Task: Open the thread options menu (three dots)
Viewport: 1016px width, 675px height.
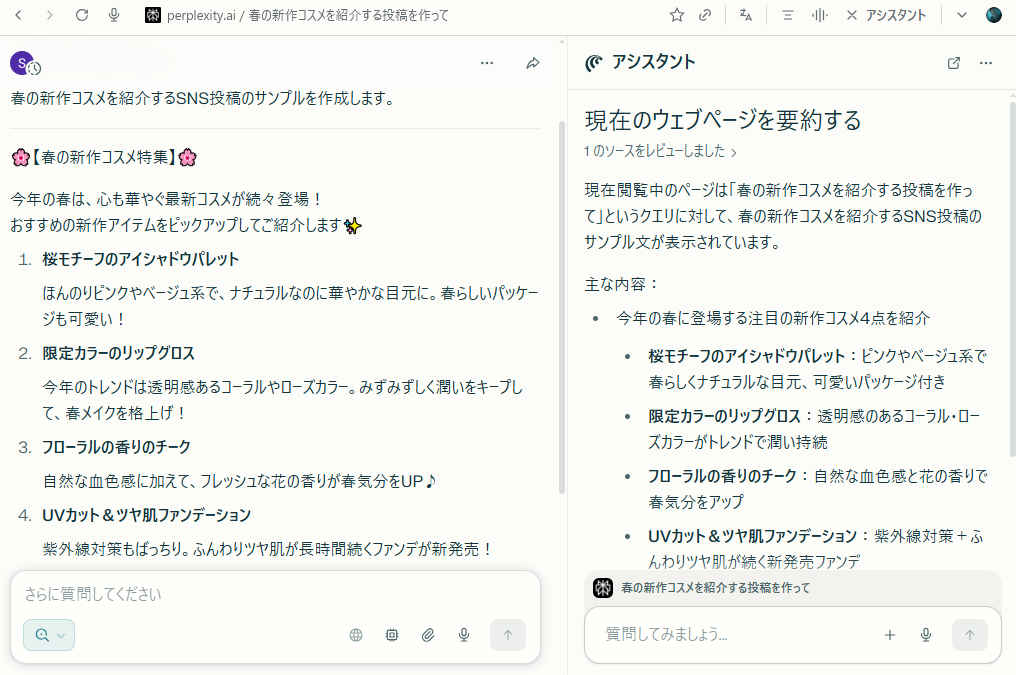Action: tap(487, 62)
